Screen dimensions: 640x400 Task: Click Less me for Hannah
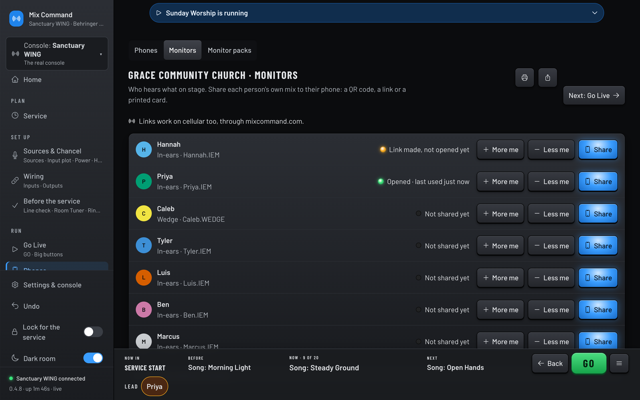551,149
